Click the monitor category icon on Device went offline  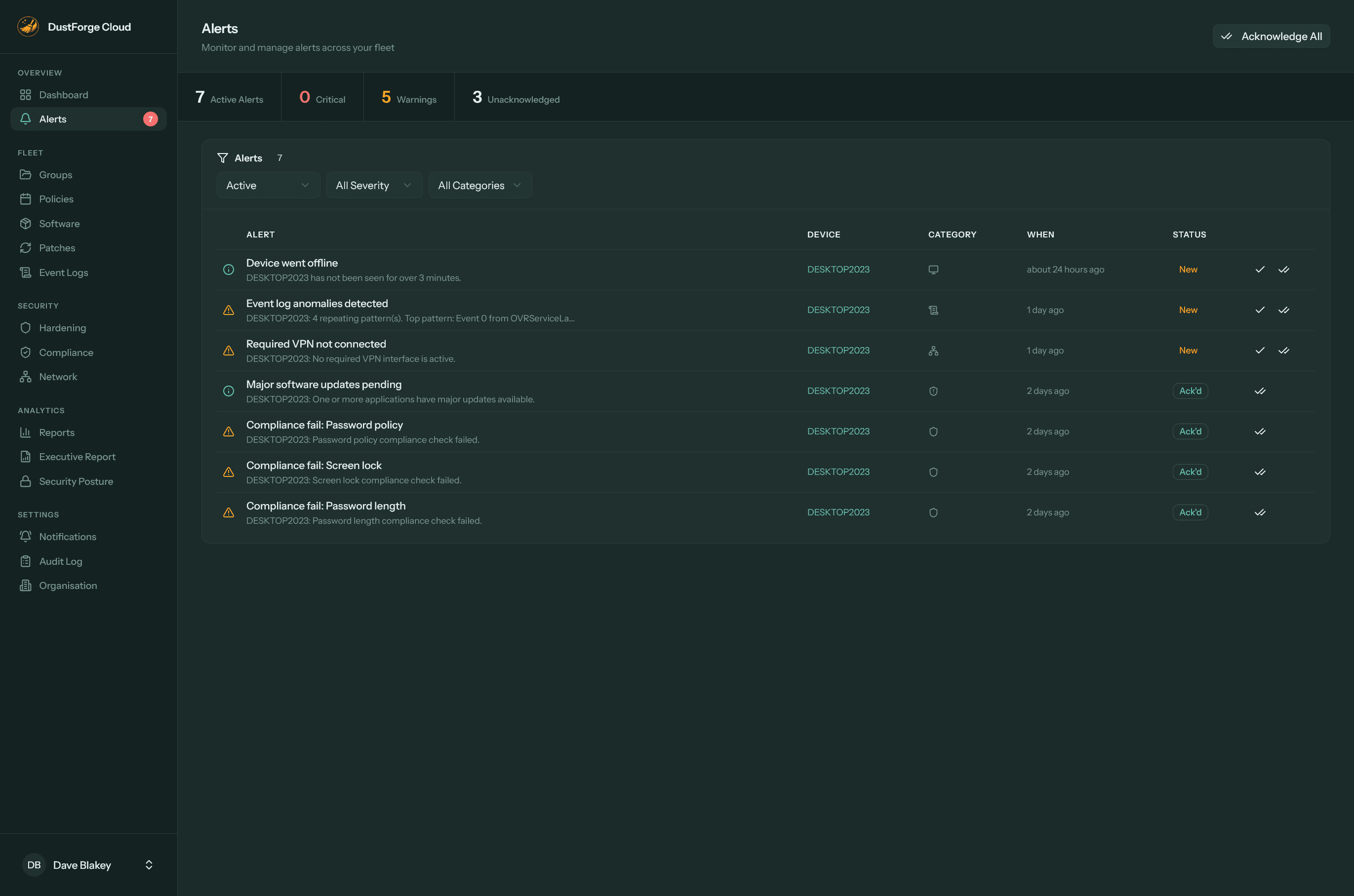tap(934, 269)
